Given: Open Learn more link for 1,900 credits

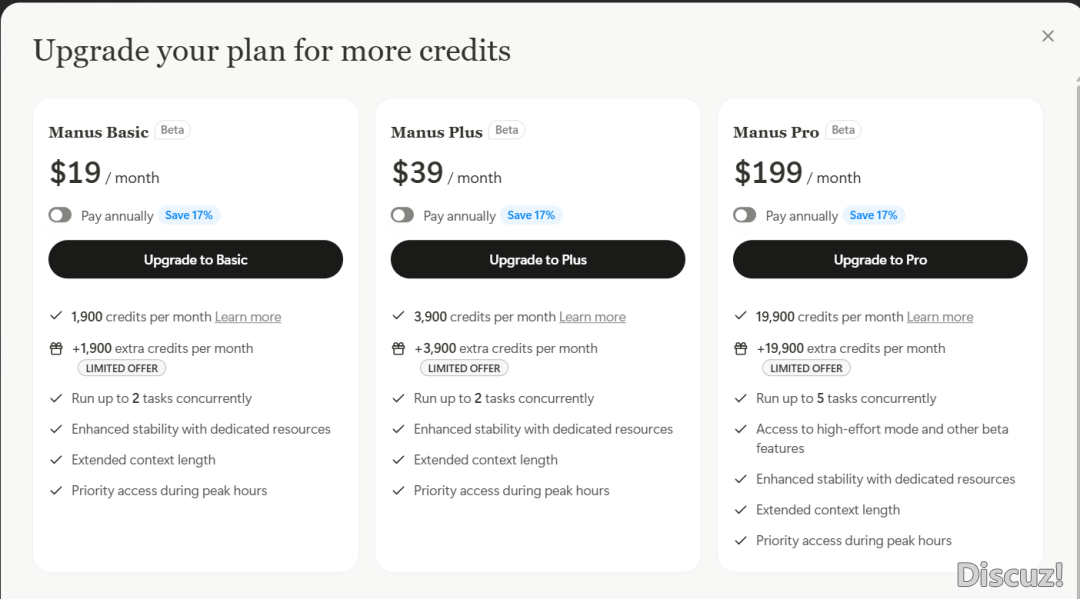Looking at the screenshot, I should click(248, 317).
